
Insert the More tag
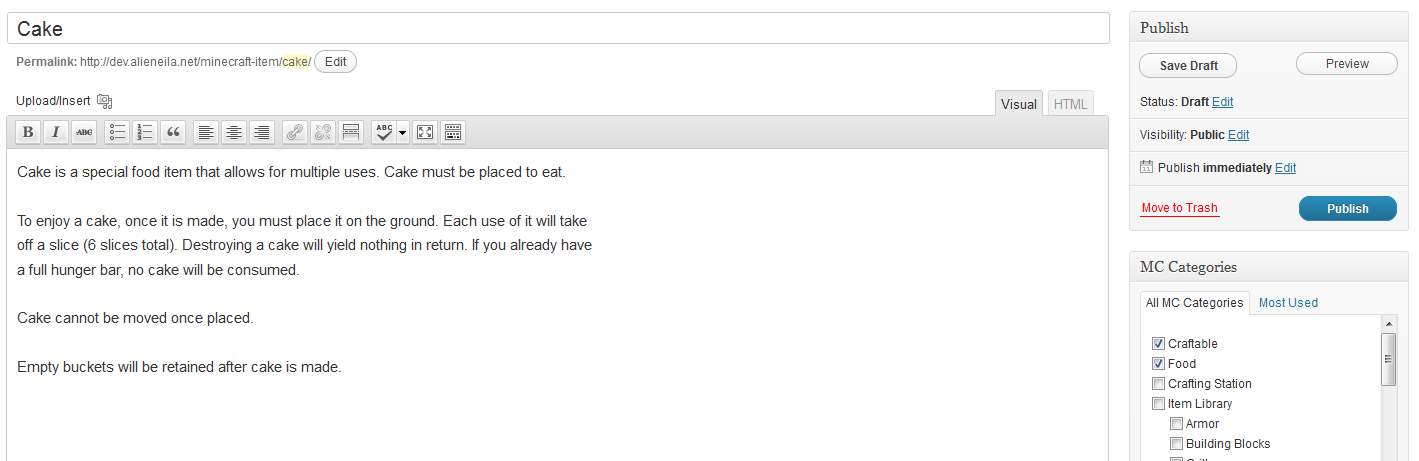[350, 132]
